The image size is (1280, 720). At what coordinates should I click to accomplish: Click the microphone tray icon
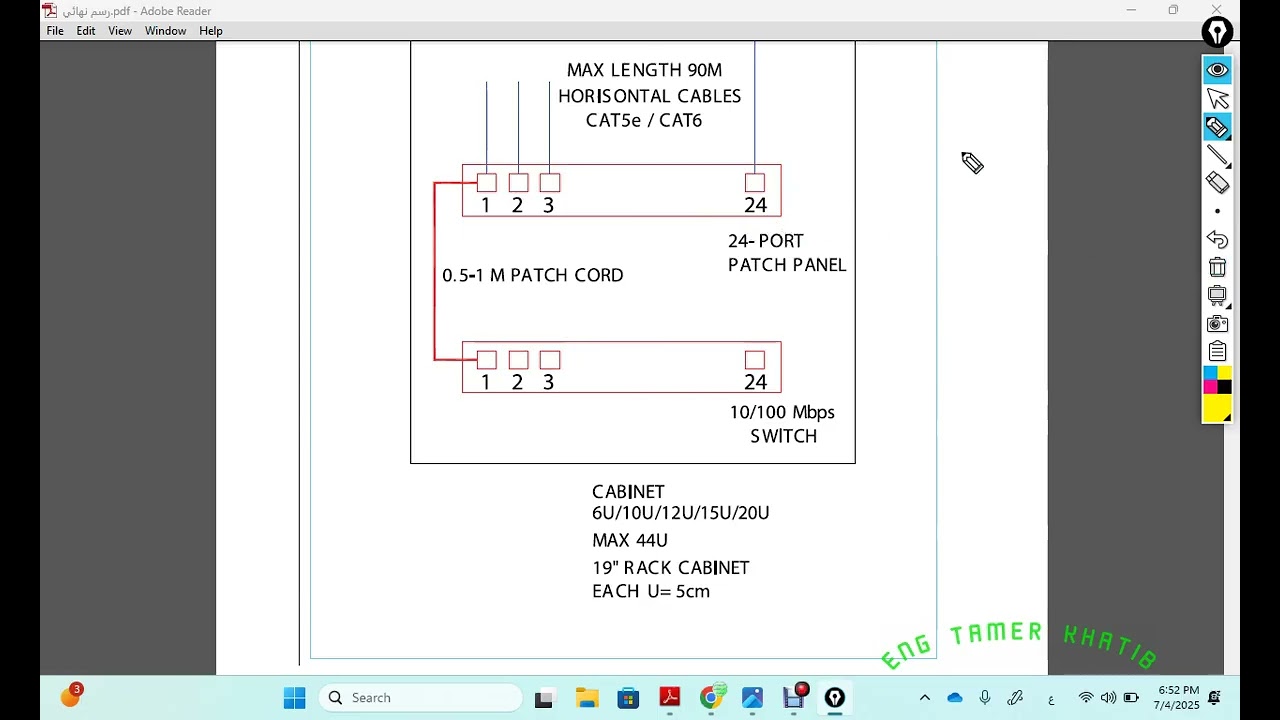point(985,698)
